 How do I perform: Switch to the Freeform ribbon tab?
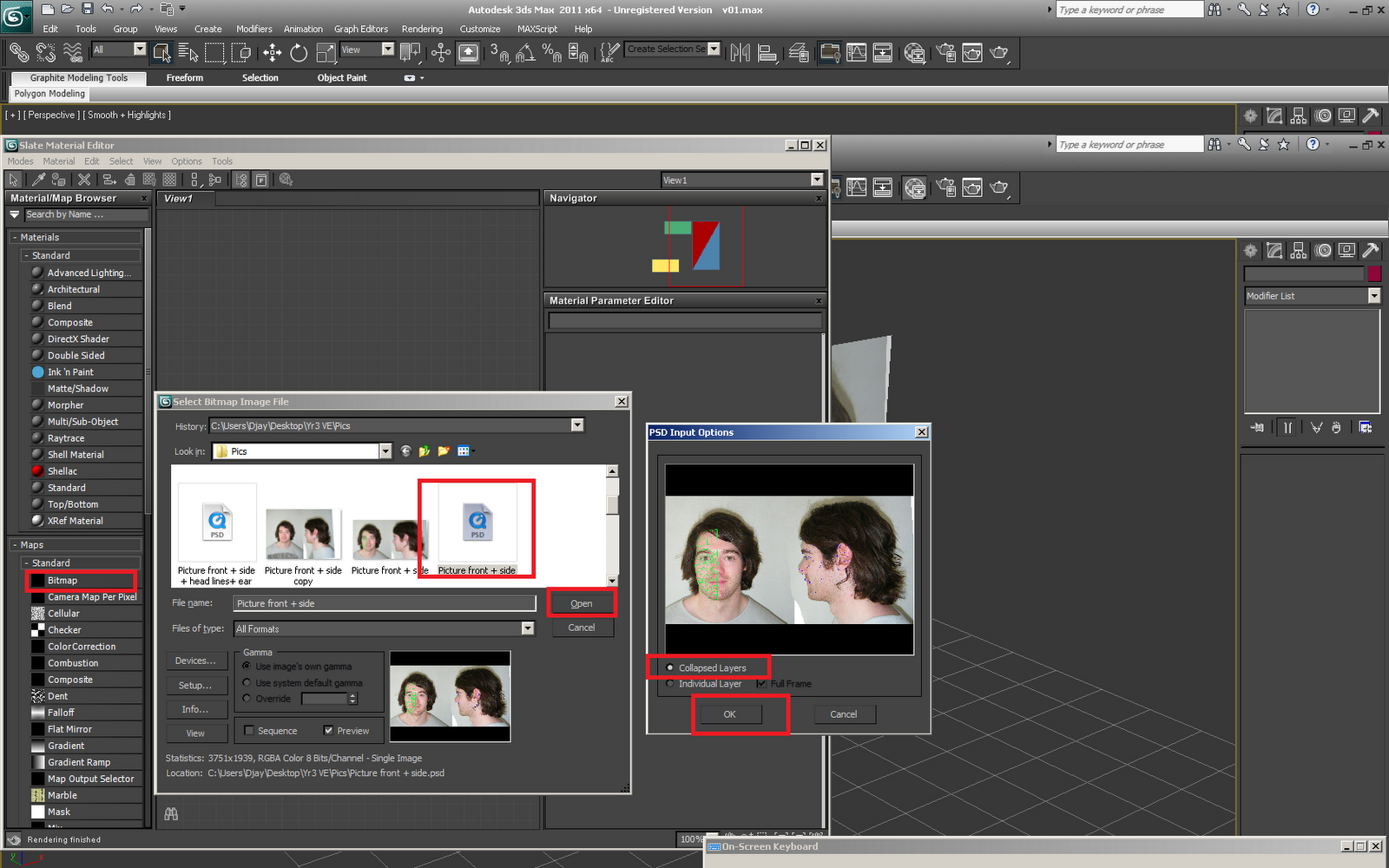click(184, 77)
